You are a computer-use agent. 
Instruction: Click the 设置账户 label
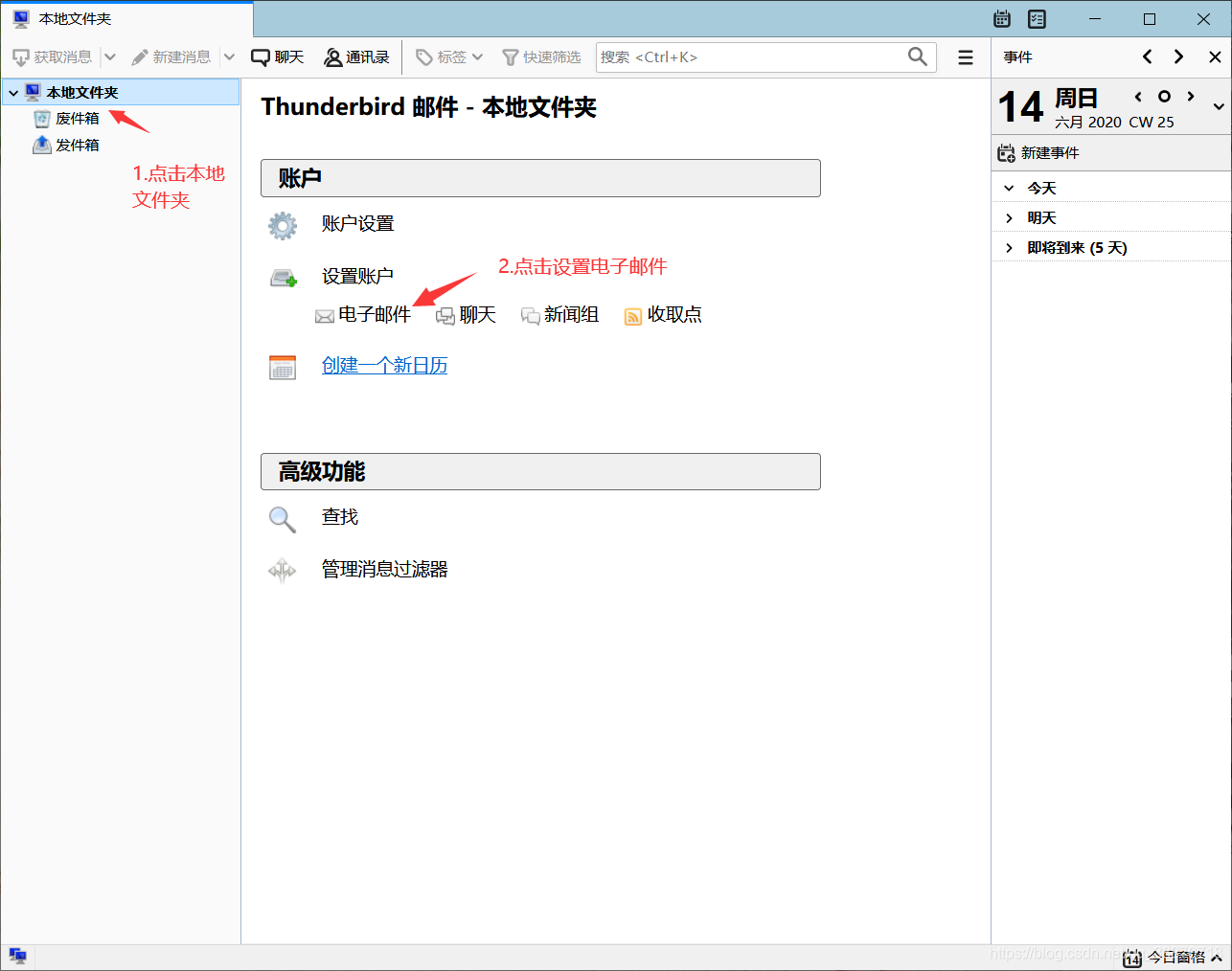click(358, 277)
